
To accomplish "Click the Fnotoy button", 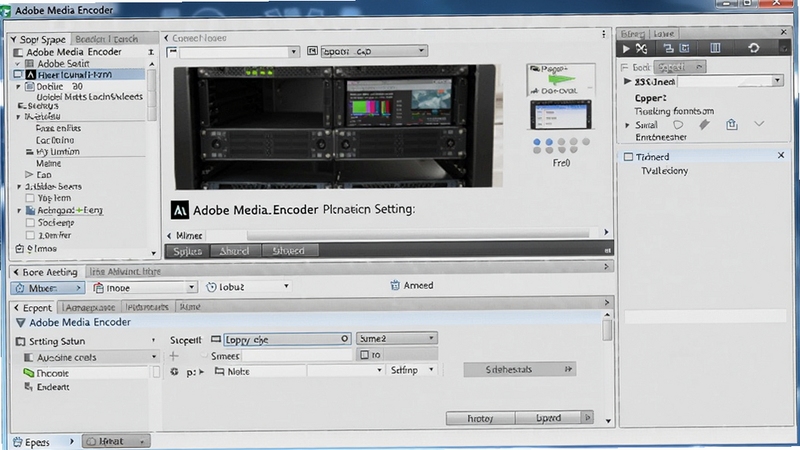I will [x=480, y=418].
